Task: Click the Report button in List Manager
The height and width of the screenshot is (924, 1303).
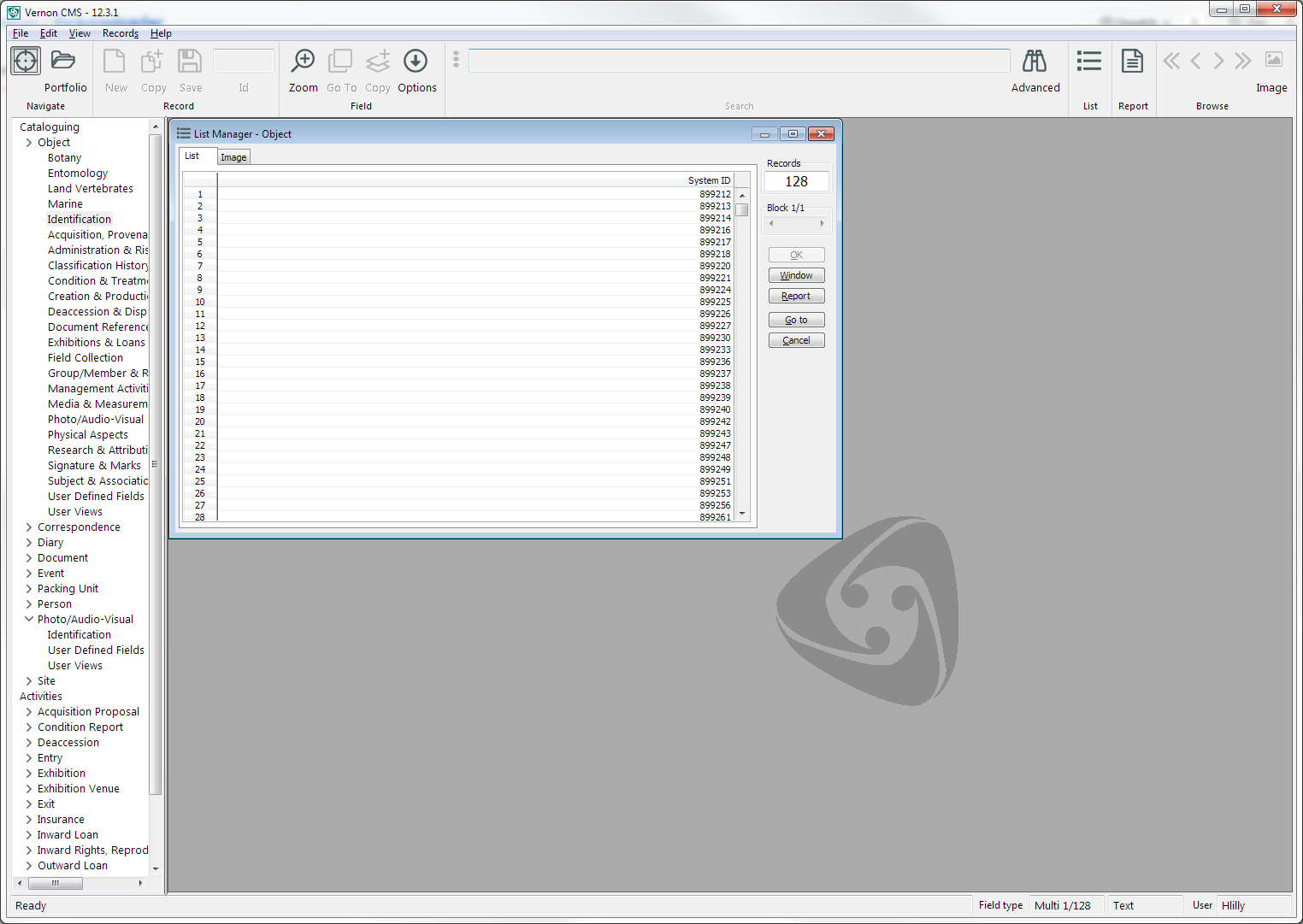Action: (x=796, y=296)
